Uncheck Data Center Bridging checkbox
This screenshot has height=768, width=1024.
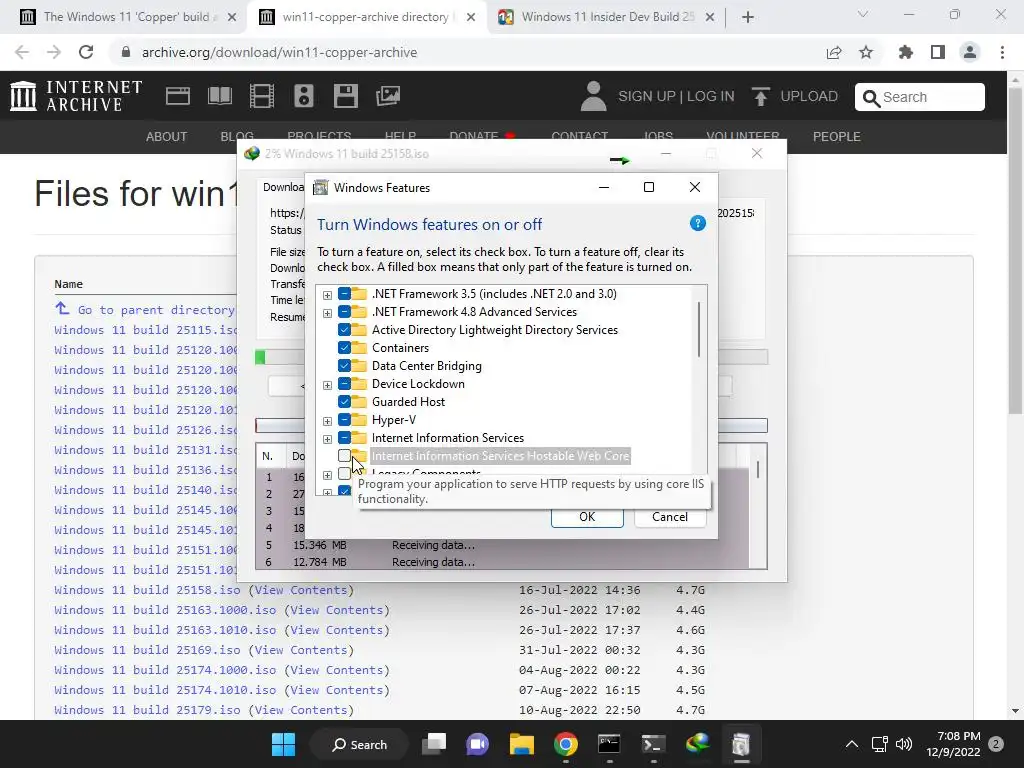(x=344, y=366)
